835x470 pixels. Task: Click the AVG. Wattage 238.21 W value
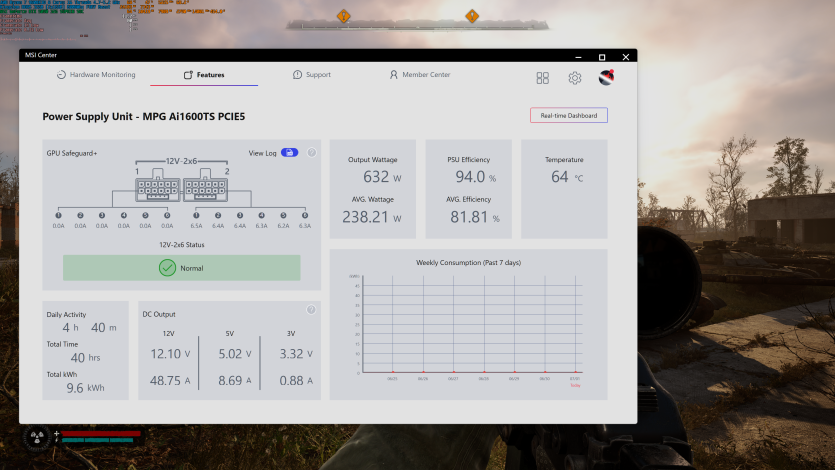[x=372, y=217]
